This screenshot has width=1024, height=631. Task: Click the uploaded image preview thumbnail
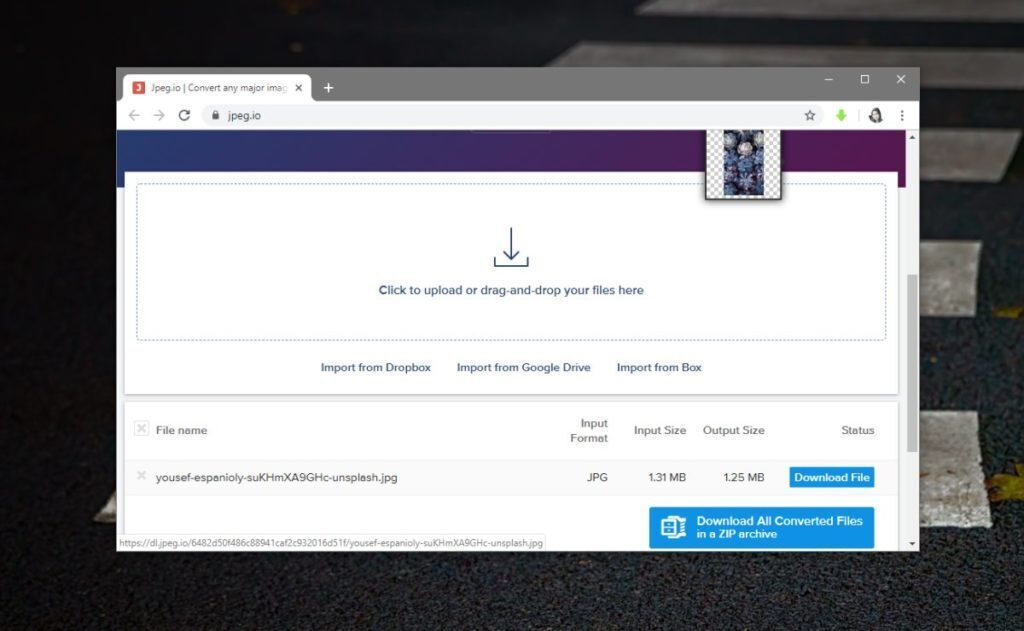tap(742, 164)
